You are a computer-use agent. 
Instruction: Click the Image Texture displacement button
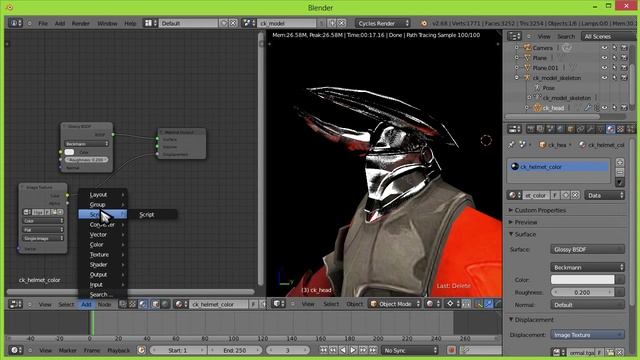(587, 335)
